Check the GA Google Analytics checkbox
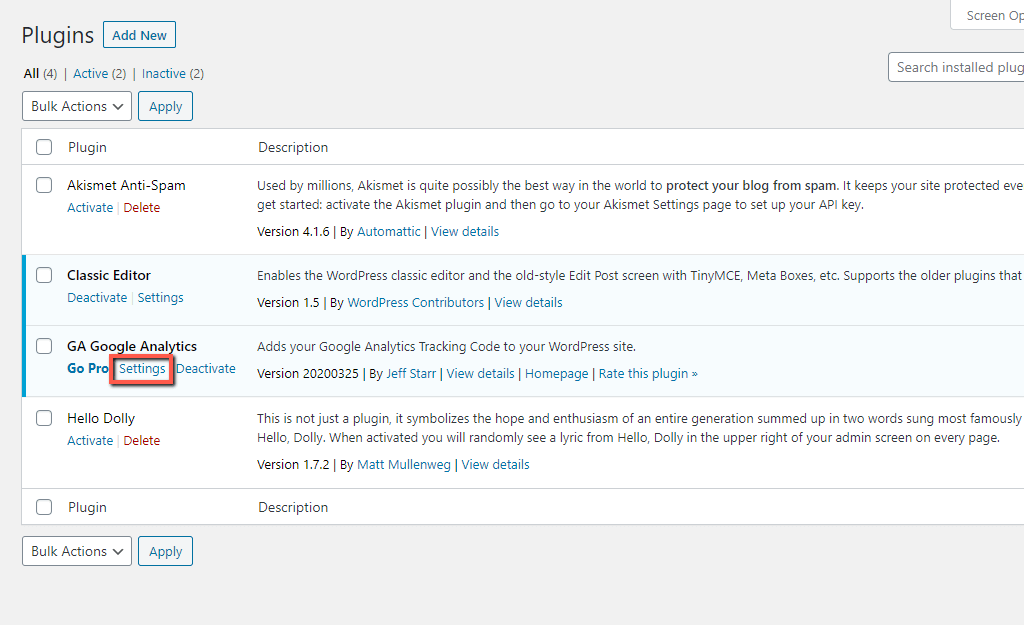 point(44,345)
